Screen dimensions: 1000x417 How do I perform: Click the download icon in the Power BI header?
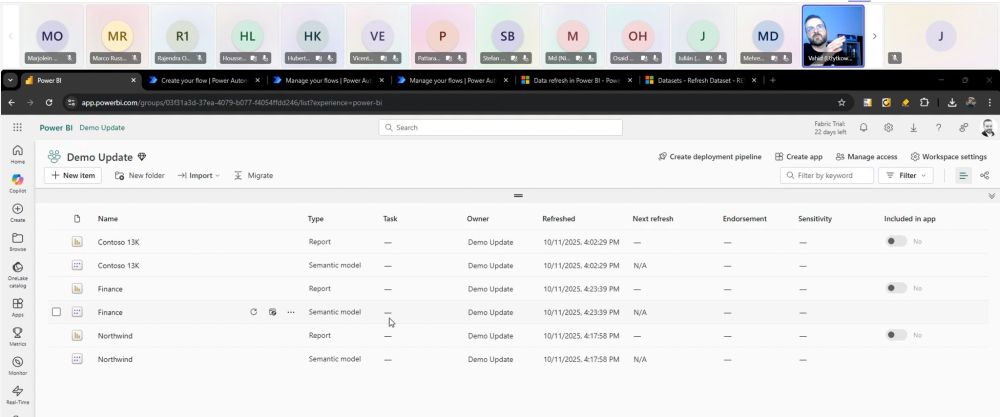(x=913, y=128)
